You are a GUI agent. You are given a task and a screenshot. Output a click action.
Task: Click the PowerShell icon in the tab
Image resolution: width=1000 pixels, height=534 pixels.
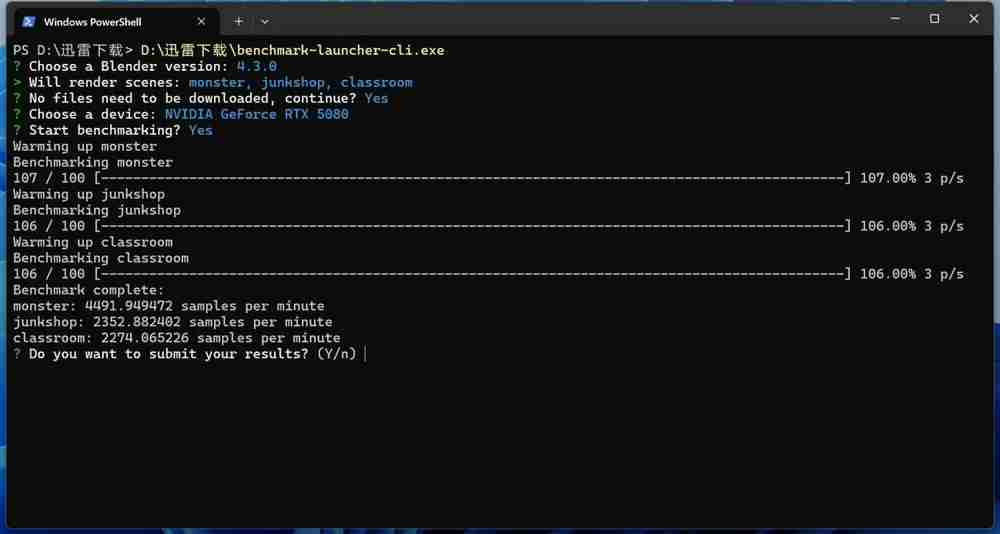pyautogui.click(x=29, y=21)
